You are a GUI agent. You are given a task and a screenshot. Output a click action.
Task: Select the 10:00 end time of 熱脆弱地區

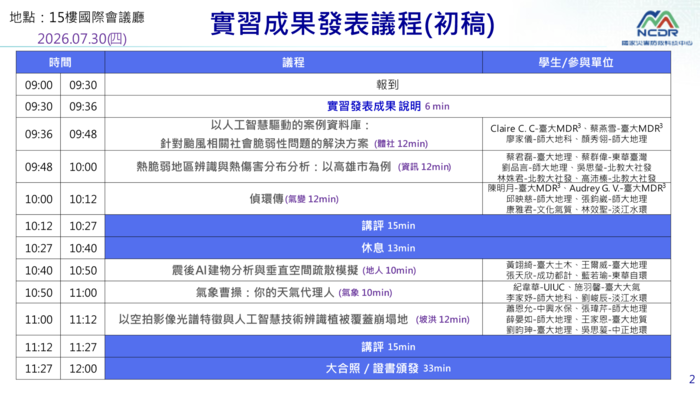(83, 167)
